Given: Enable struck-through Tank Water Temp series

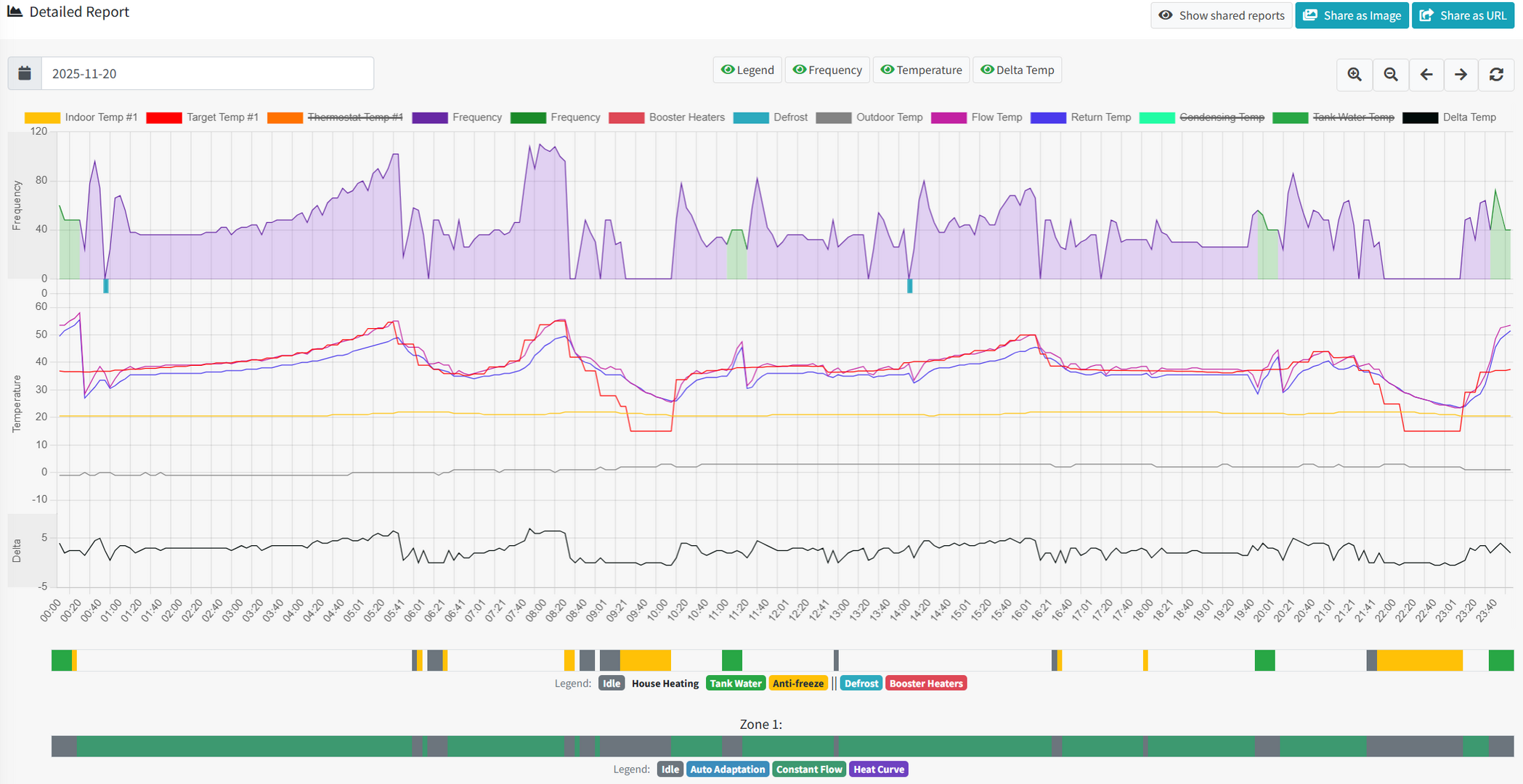Looking at the screenshot, I should pos(1353,118).
